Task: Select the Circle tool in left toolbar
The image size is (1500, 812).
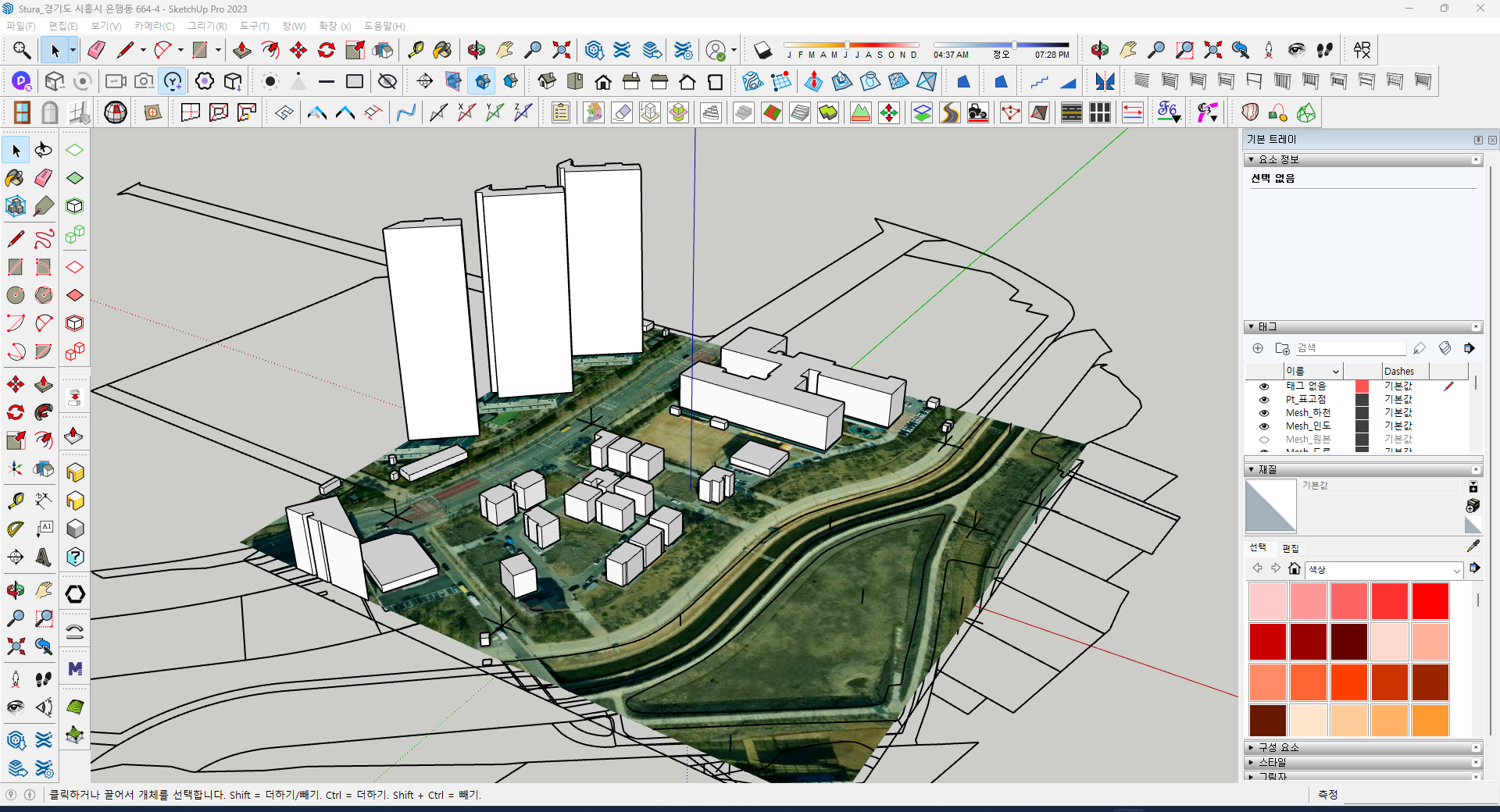Action: tap(16, 295)
